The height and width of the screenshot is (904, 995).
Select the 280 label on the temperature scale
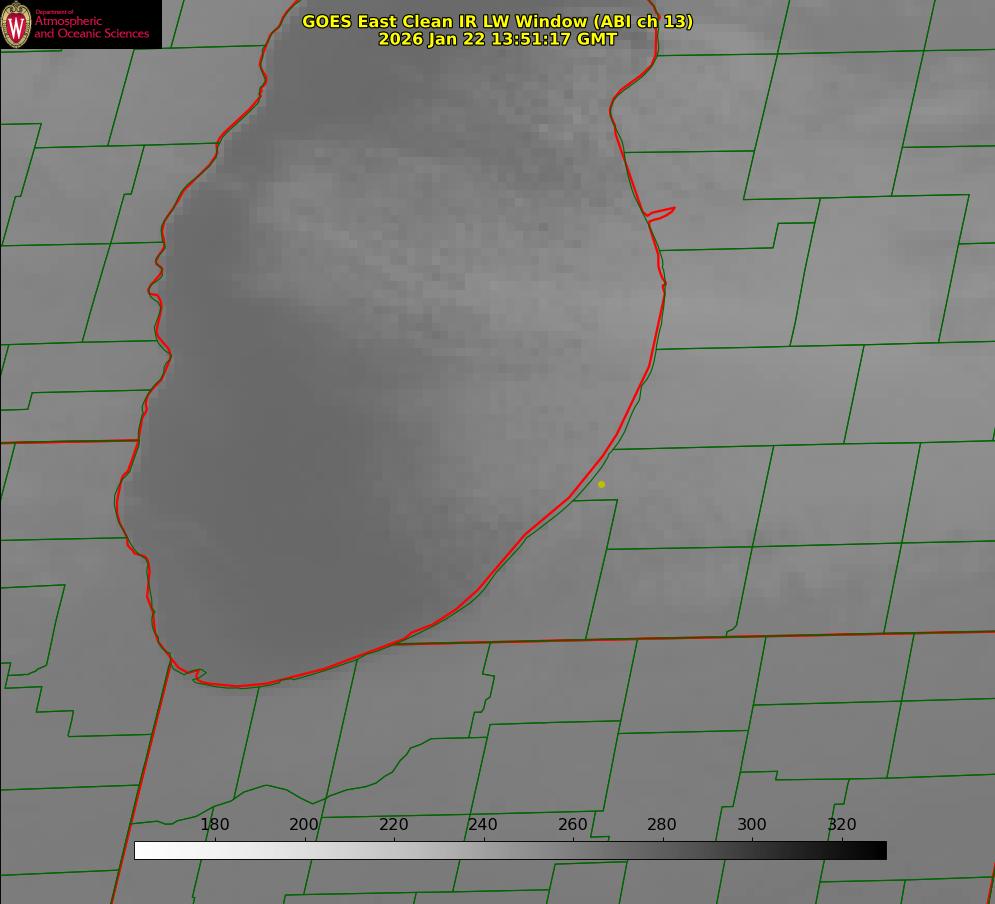[662, 825]
